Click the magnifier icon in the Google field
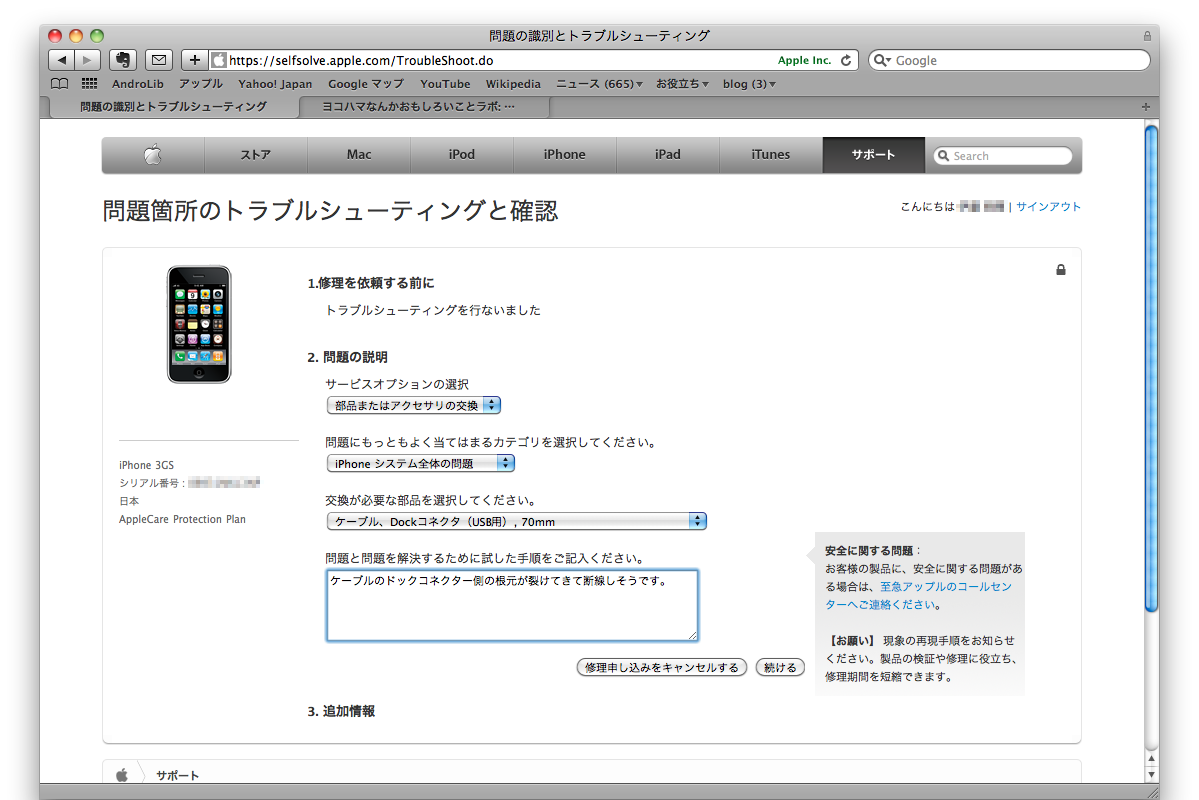Viewport: 1199px width, 800px height. tap(882, 60)
